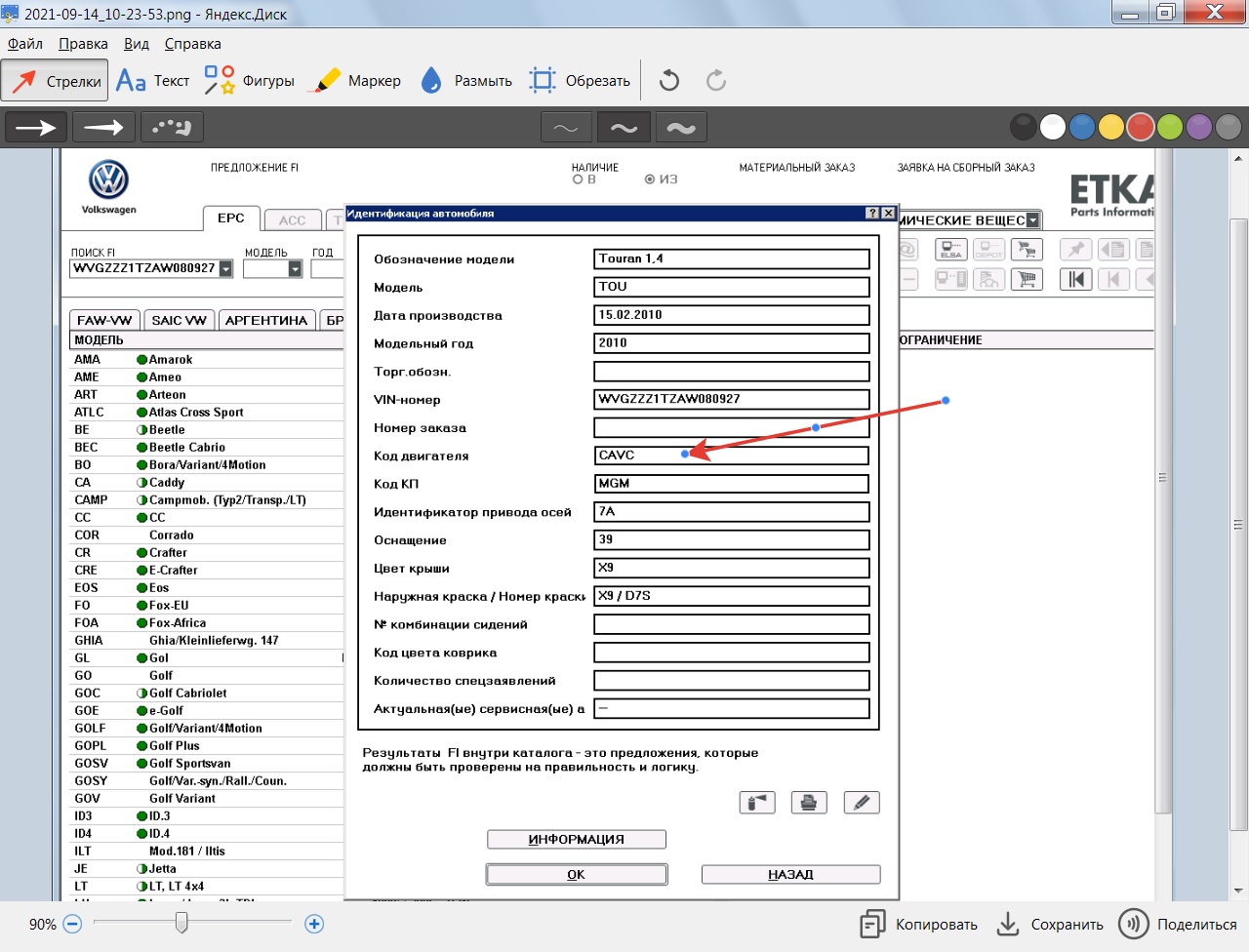
Task: Select the Текст text tool
Action: pos(153,81)
